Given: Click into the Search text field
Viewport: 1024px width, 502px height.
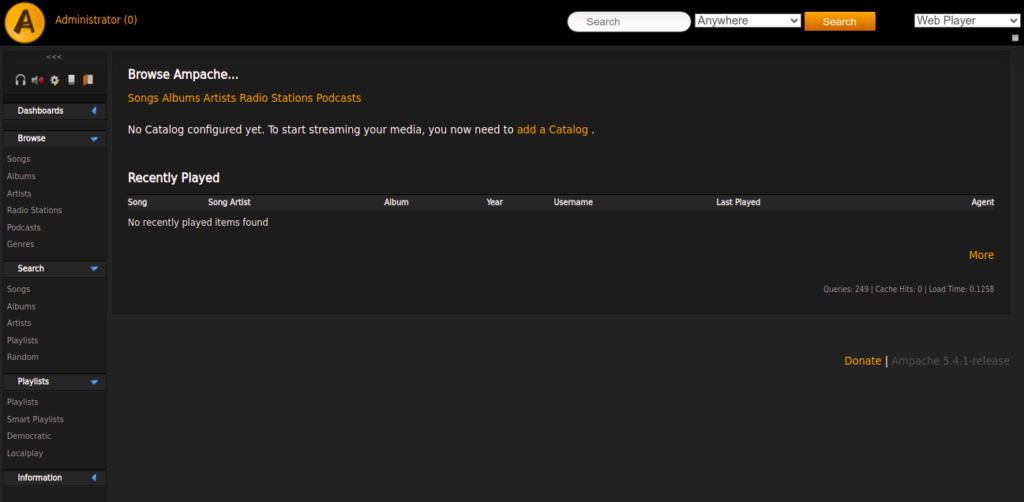Looking at the screenshot, I should point(629,22).
